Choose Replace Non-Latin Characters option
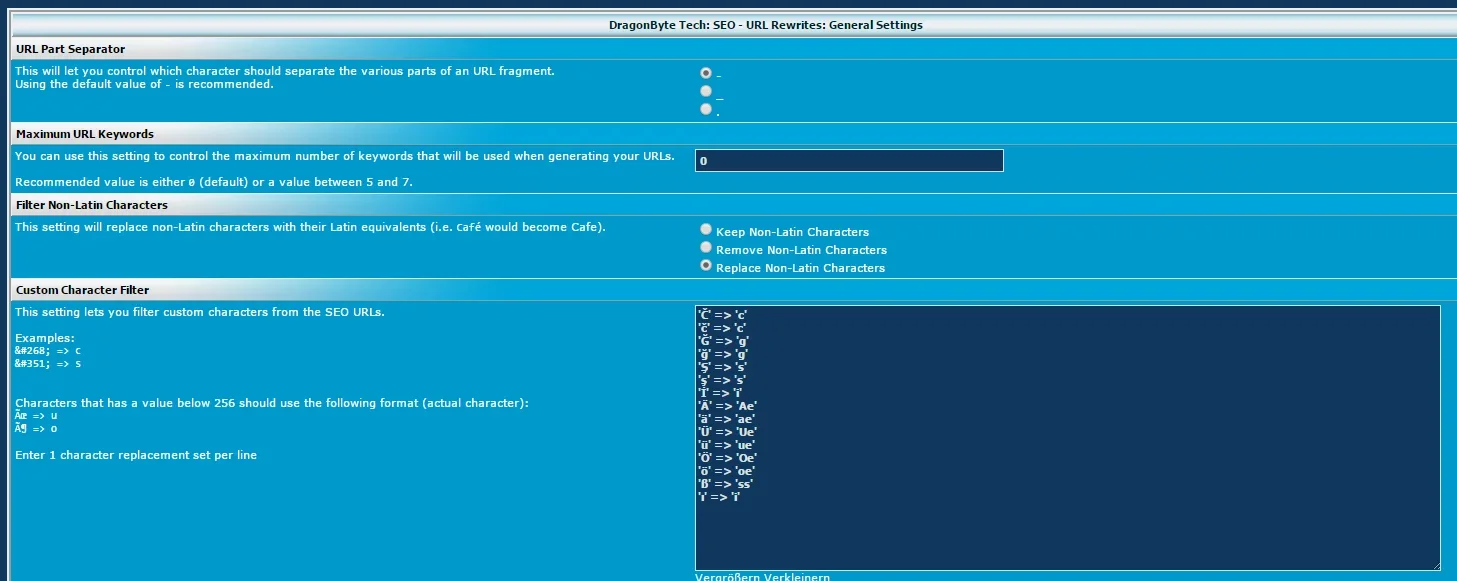 [706, 265]
